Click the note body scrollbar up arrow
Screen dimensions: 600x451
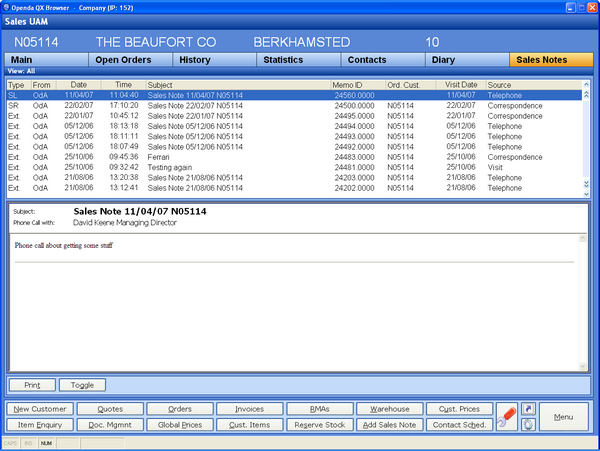(582, 238)
